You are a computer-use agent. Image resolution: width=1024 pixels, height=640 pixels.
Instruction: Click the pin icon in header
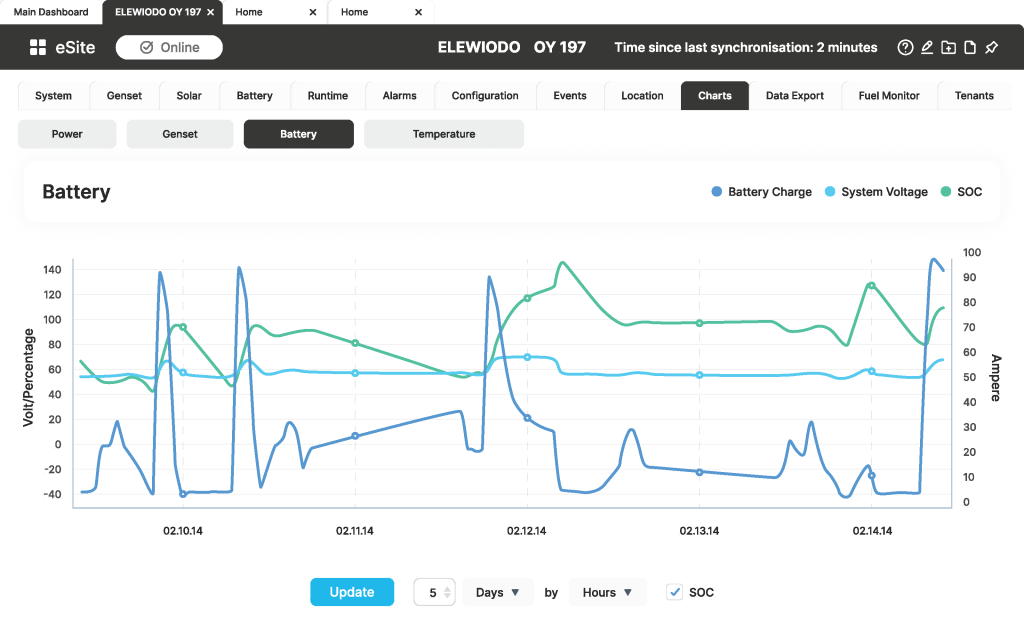click(991, 47)
